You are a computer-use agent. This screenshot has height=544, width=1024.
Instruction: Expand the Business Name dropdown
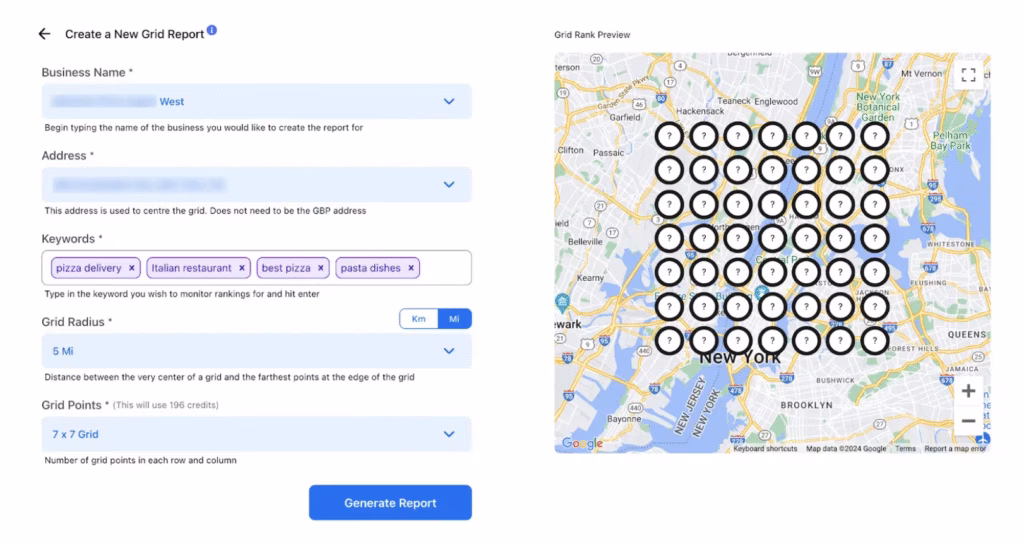[449, 101]
